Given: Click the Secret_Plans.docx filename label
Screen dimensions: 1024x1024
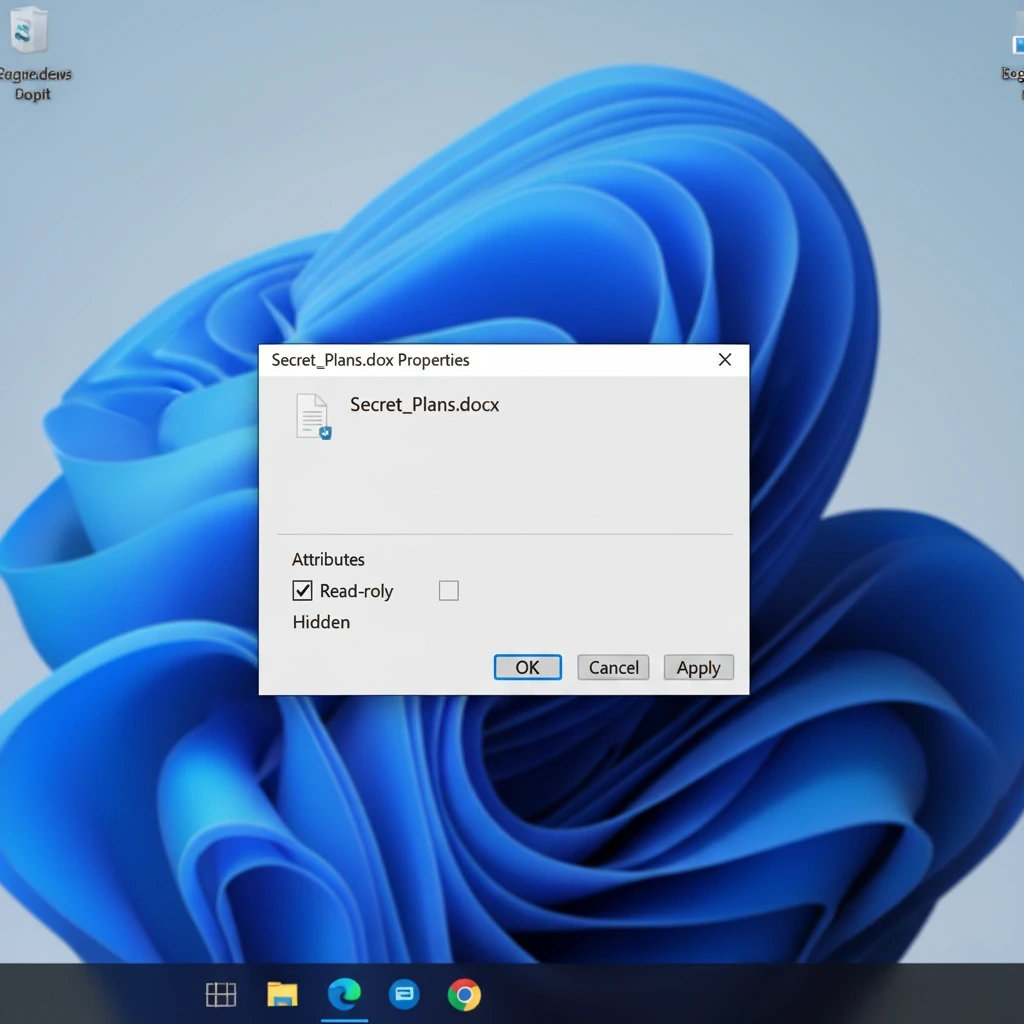Looking at the screenshot, I should click(x=424, y=404).
